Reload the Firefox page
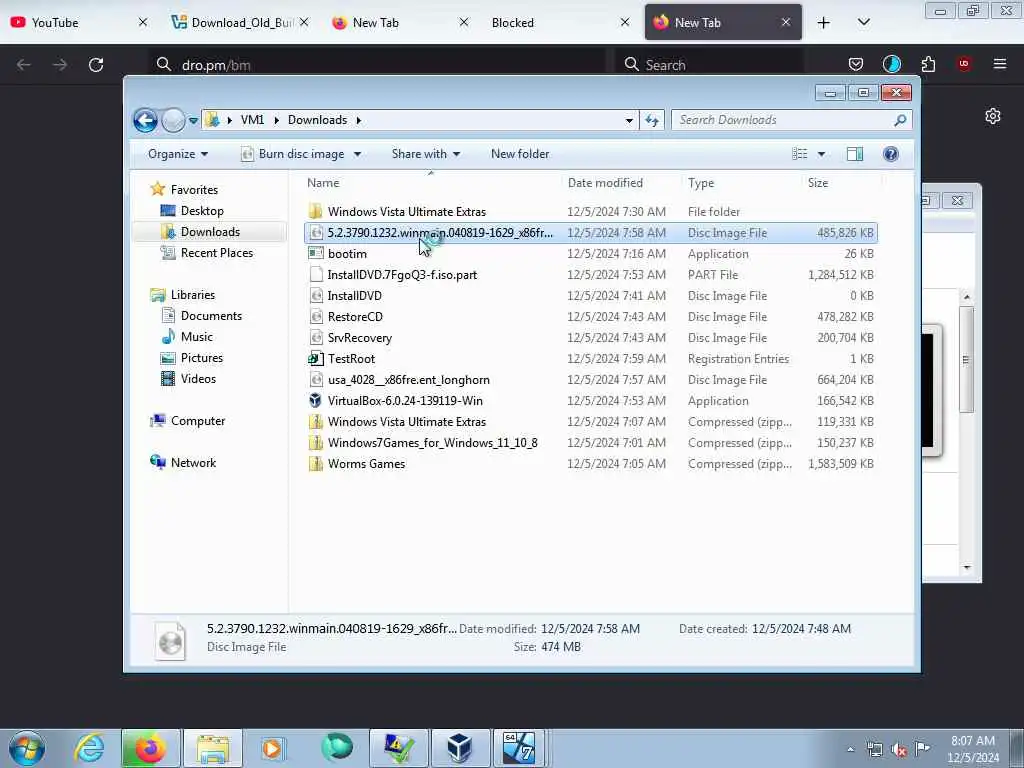 (96, 65)
